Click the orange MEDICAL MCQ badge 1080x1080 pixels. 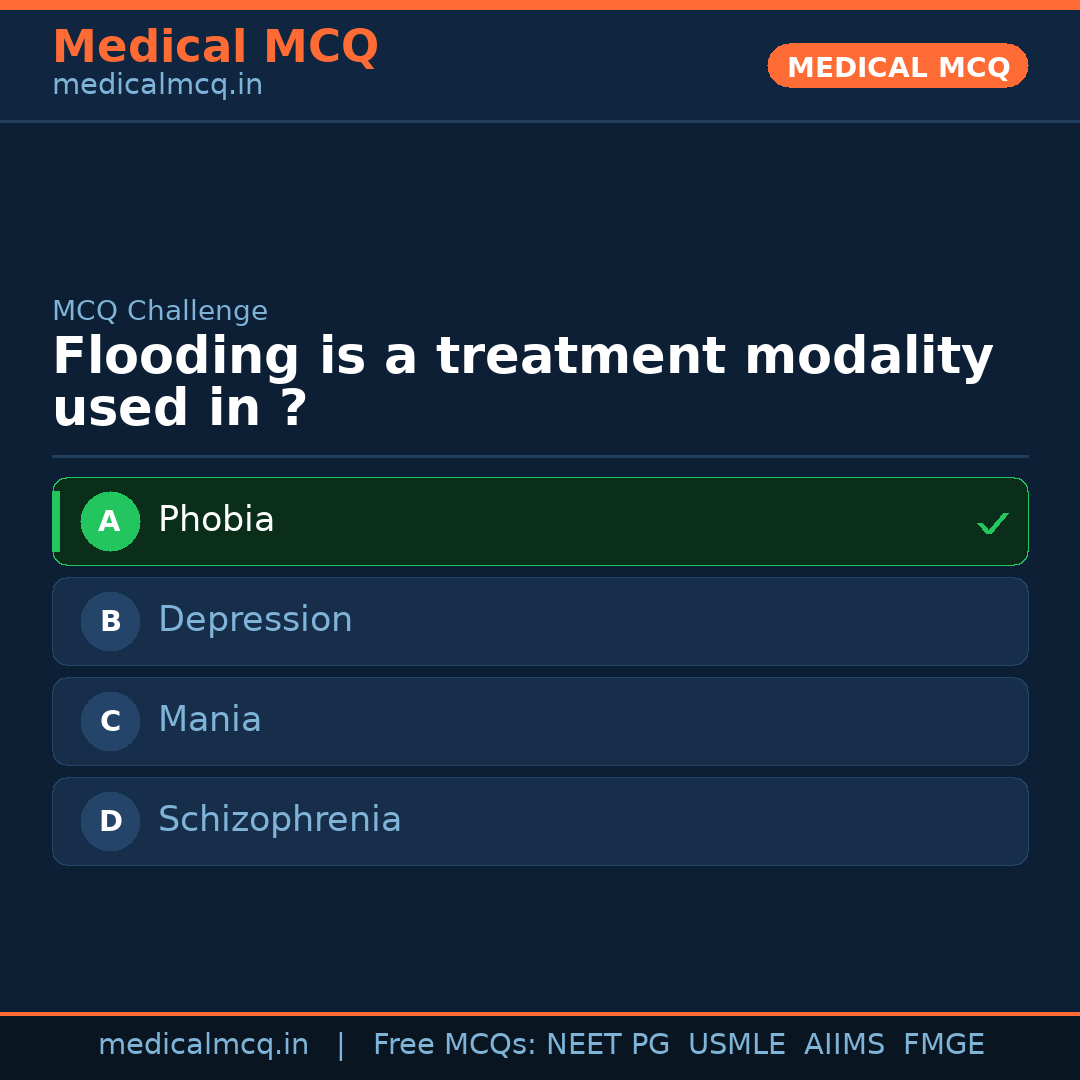click(x=897, y=66)
